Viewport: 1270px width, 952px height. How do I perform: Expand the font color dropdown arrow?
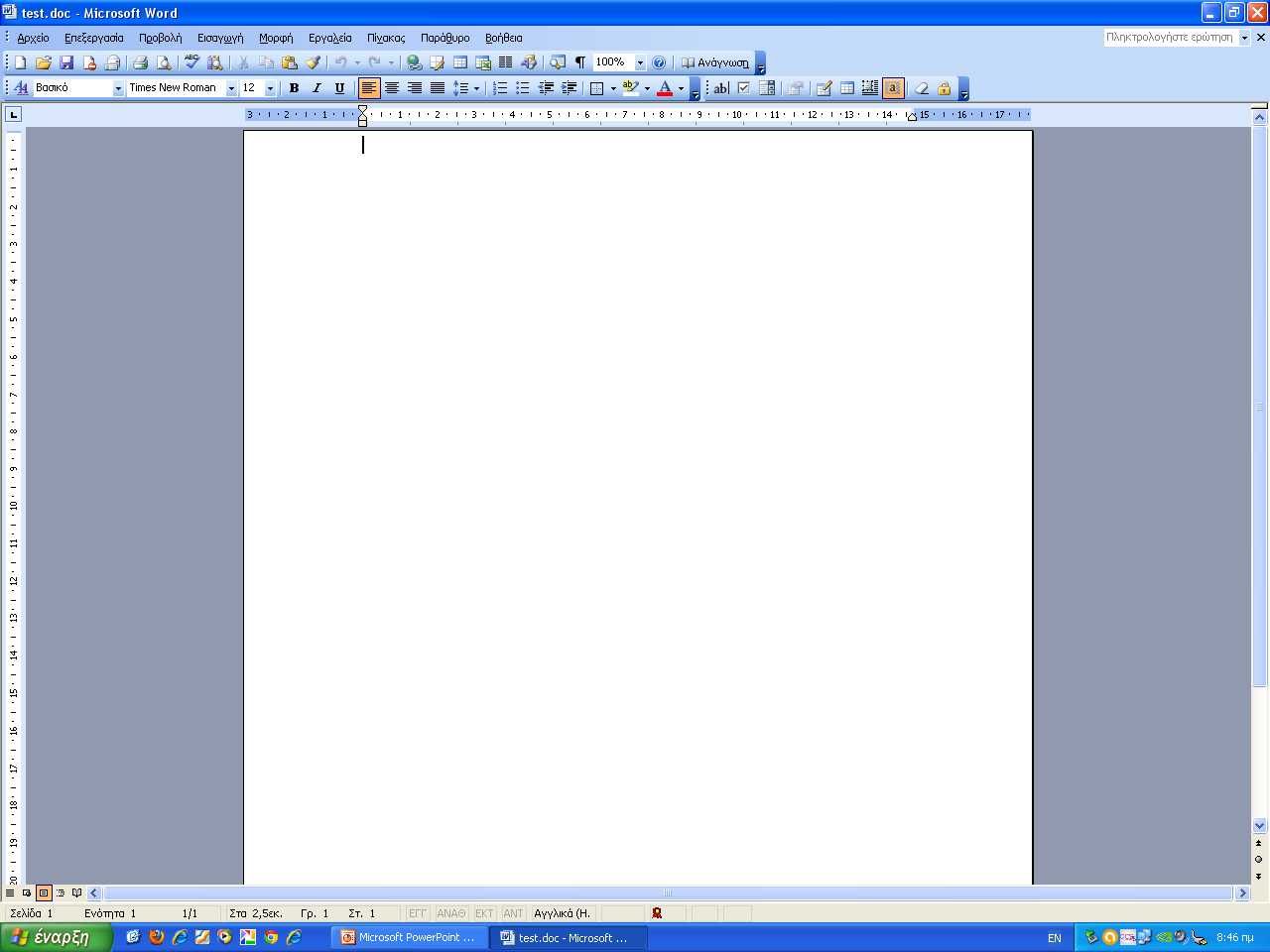click(681, 88)
